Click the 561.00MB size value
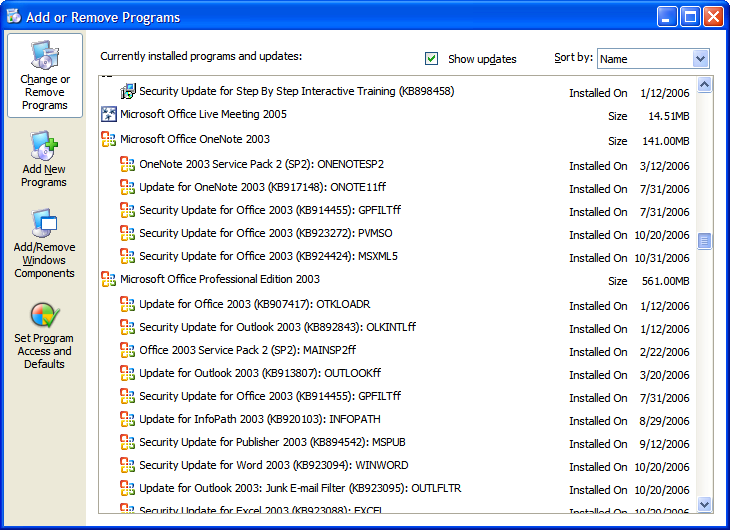 (x=666, y=281)
